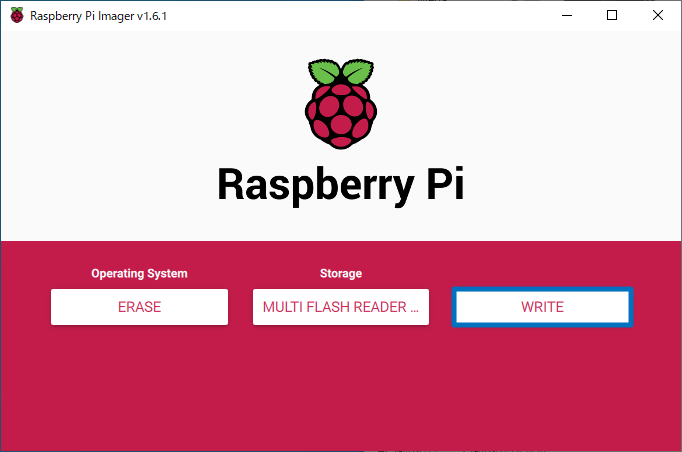Click the 'Raspberry Pi Imager v1.6.1' title

pyautogui.click(x=98, y=16)
